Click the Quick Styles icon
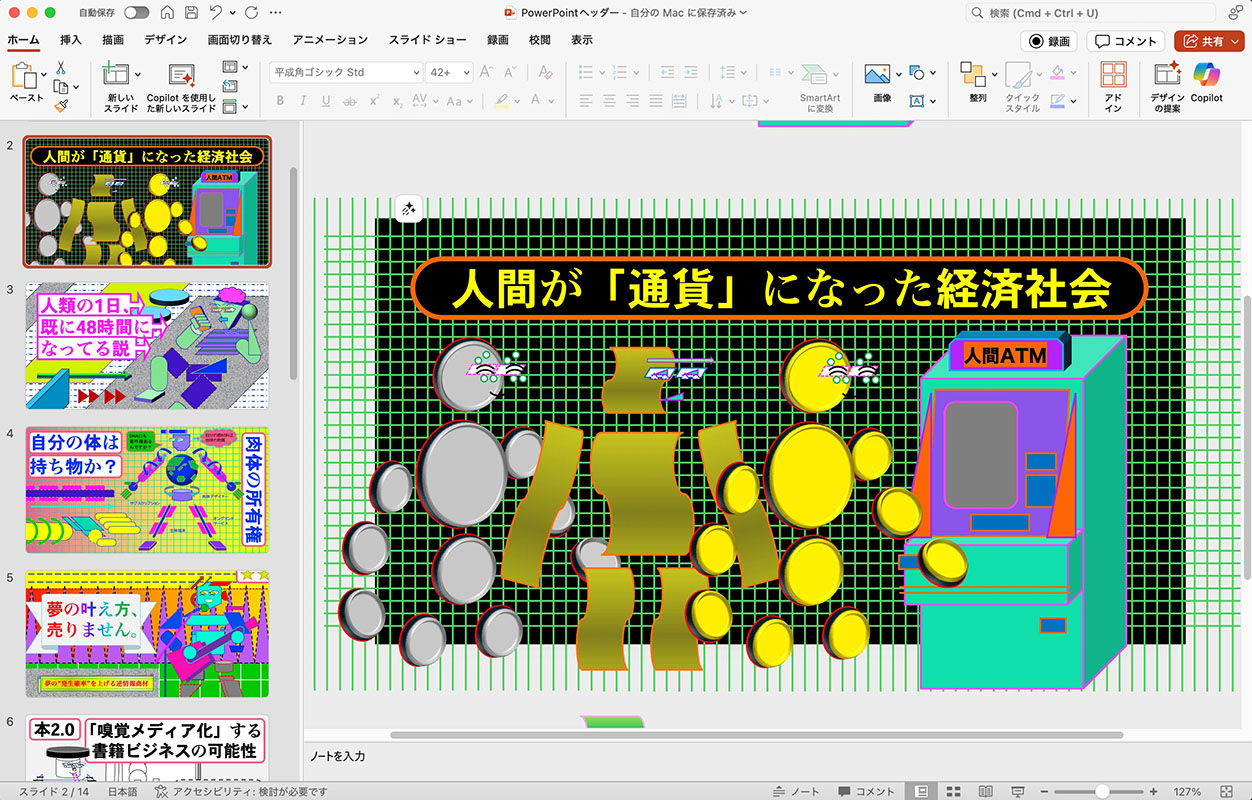1252x800 pixels. point(1018,76)
